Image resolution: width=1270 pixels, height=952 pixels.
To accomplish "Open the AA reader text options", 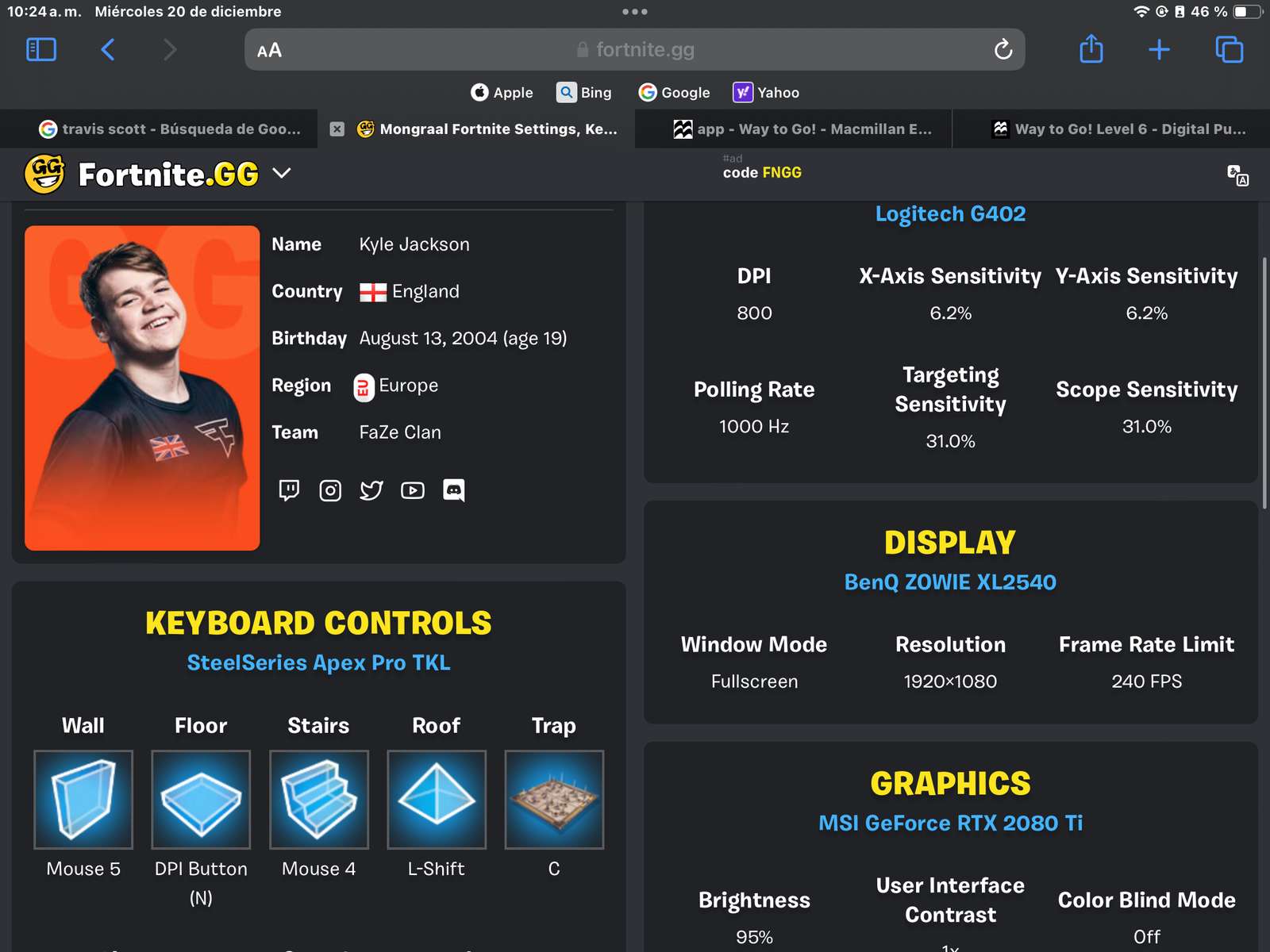I will pyautogui.click(x=269, y=50).
